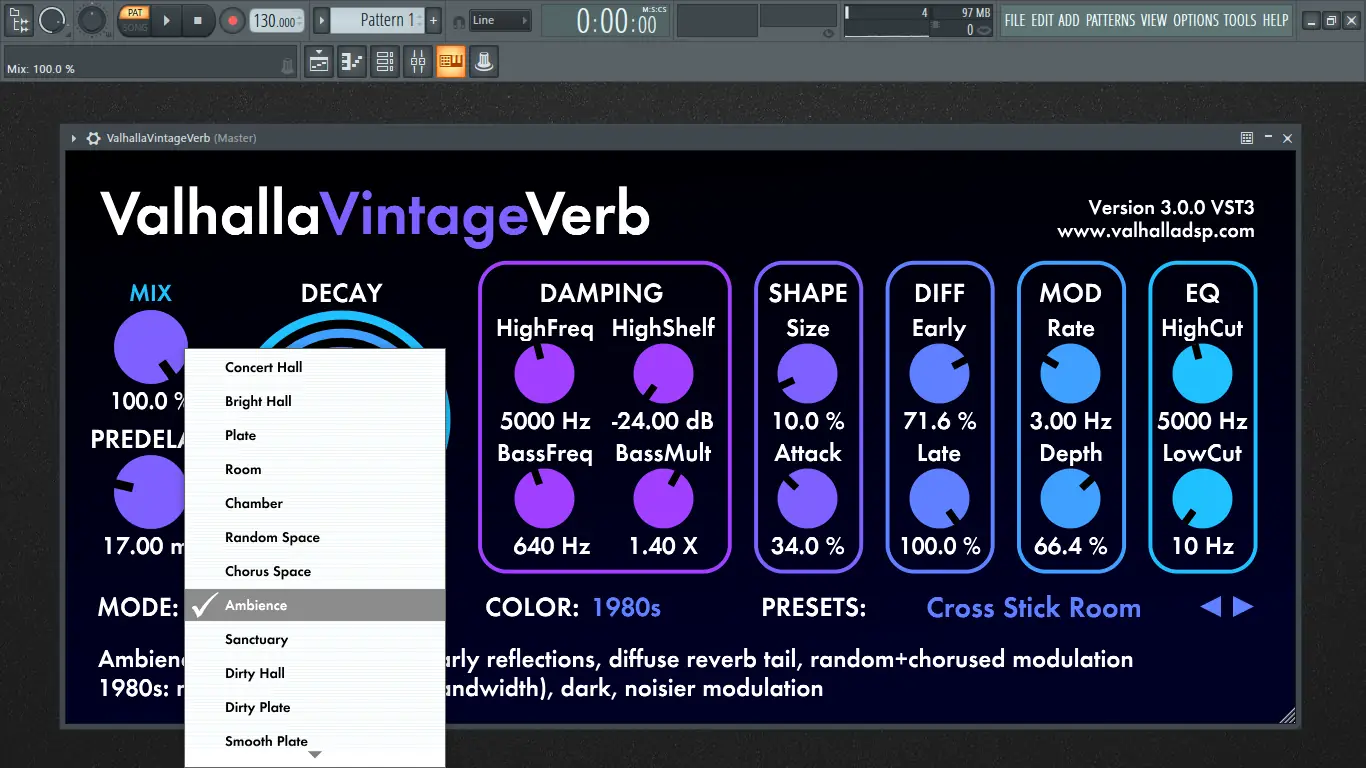Click the Play button in the transport

166,20
